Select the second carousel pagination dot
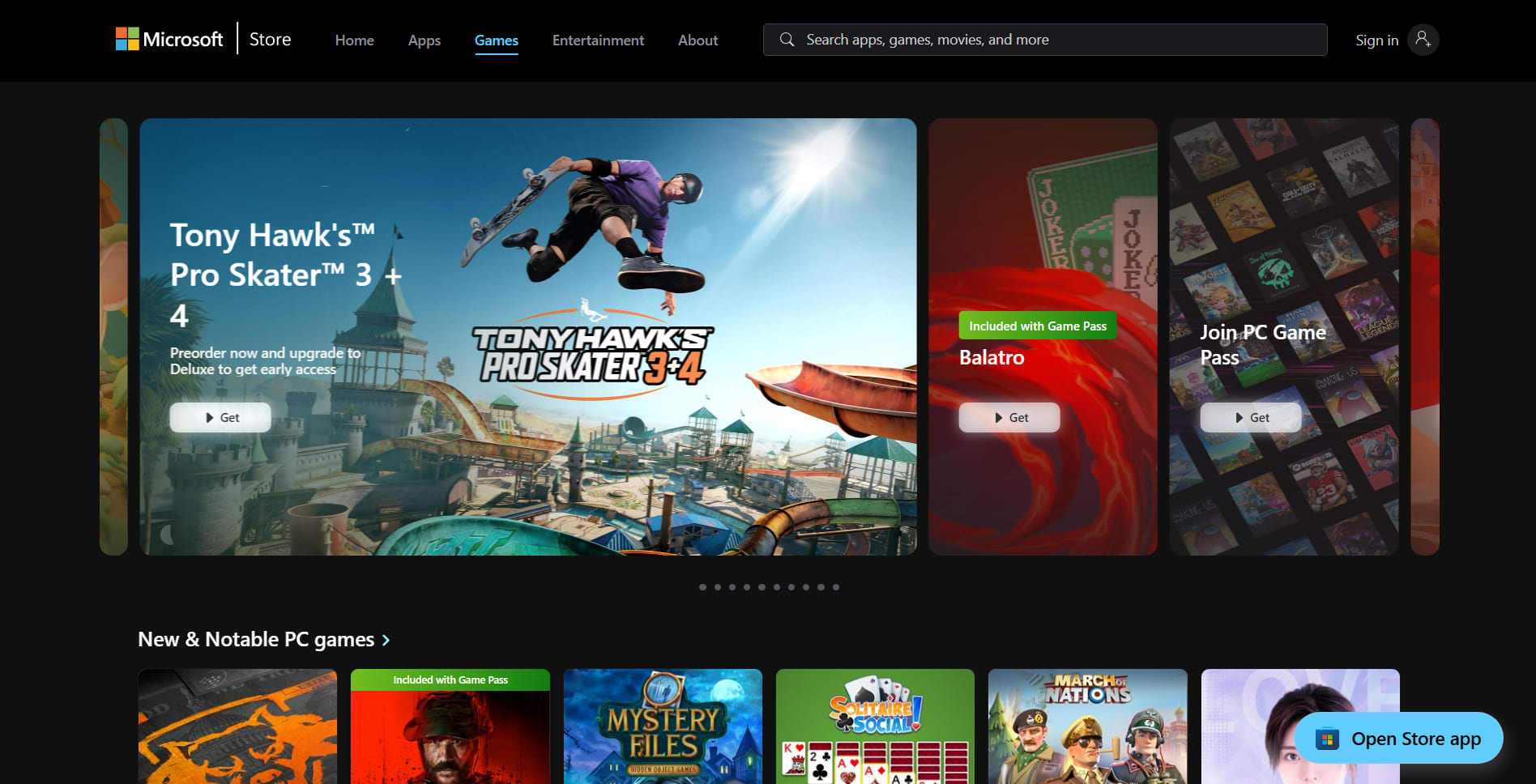The image size is (1536, 784). pos(717,587)
